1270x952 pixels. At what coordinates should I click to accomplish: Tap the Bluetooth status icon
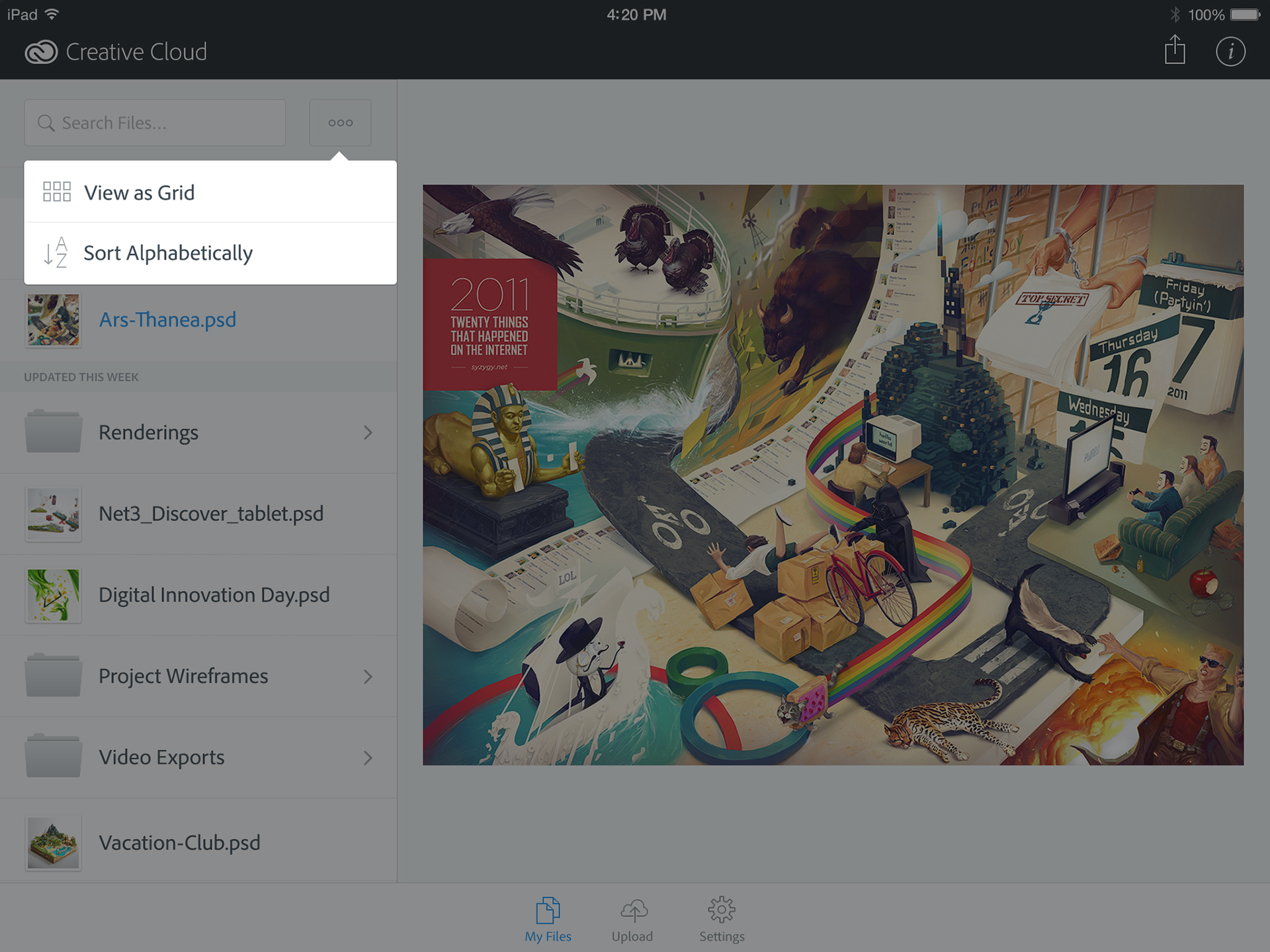coord(1175,15)
